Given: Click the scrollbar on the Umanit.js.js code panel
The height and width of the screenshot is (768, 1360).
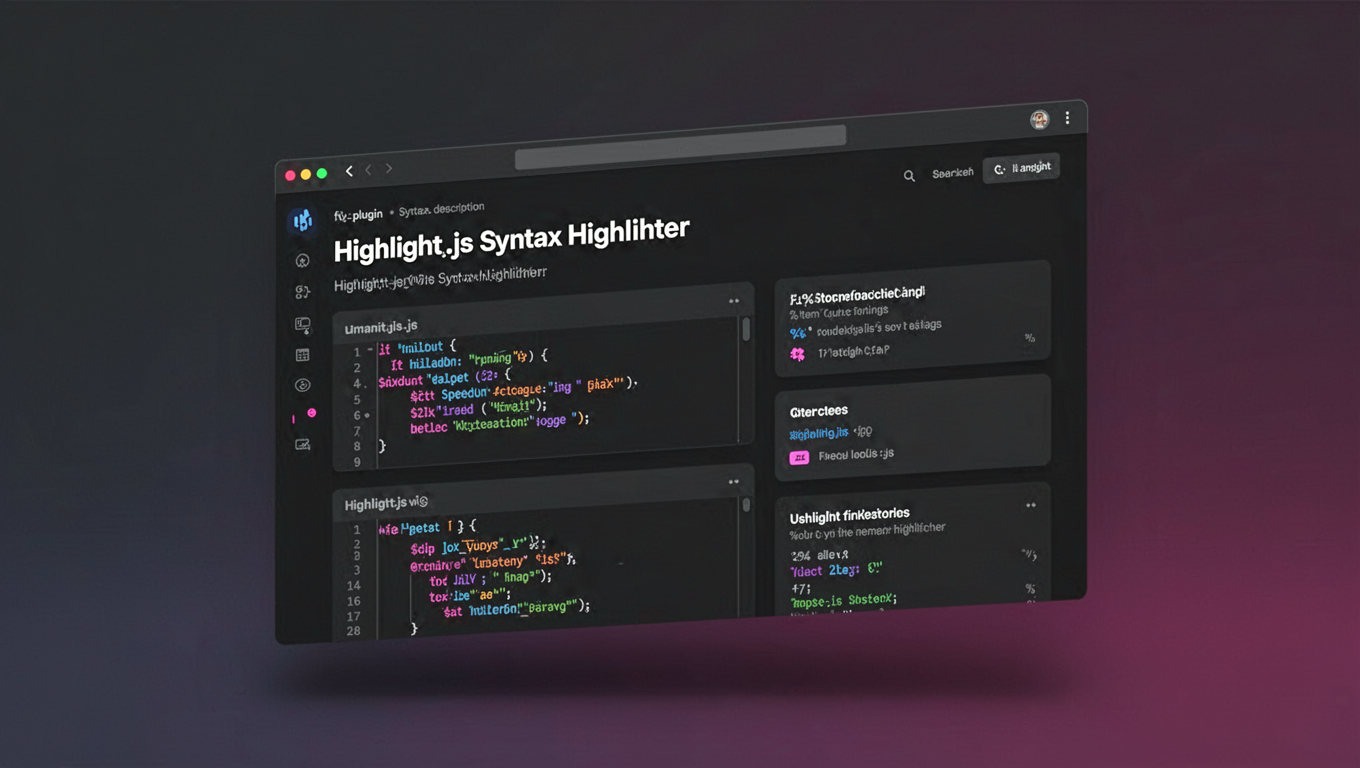Looking at the screenshot, I should (x=746, y=330).
